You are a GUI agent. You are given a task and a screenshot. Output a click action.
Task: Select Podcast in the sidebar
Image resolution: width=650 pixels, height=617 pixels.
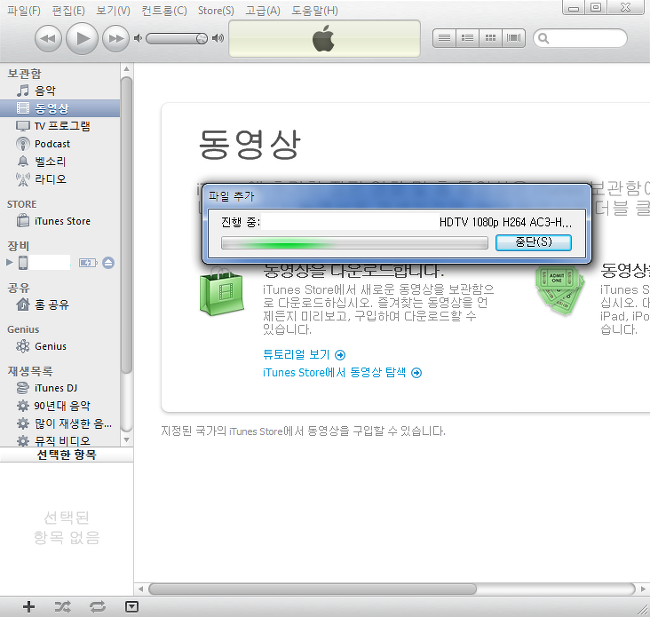pyautogui.click(x=60, y=144)
